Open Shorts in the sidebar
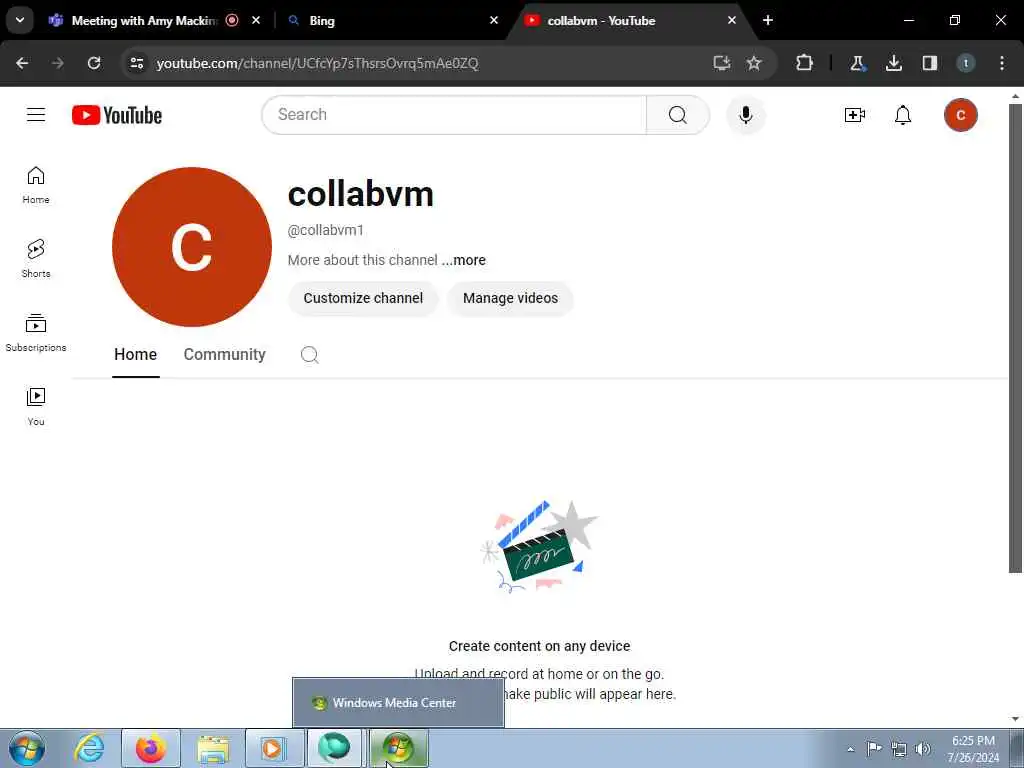The width and height of the screenshot is (1024, 768). [x=36, y=259]
